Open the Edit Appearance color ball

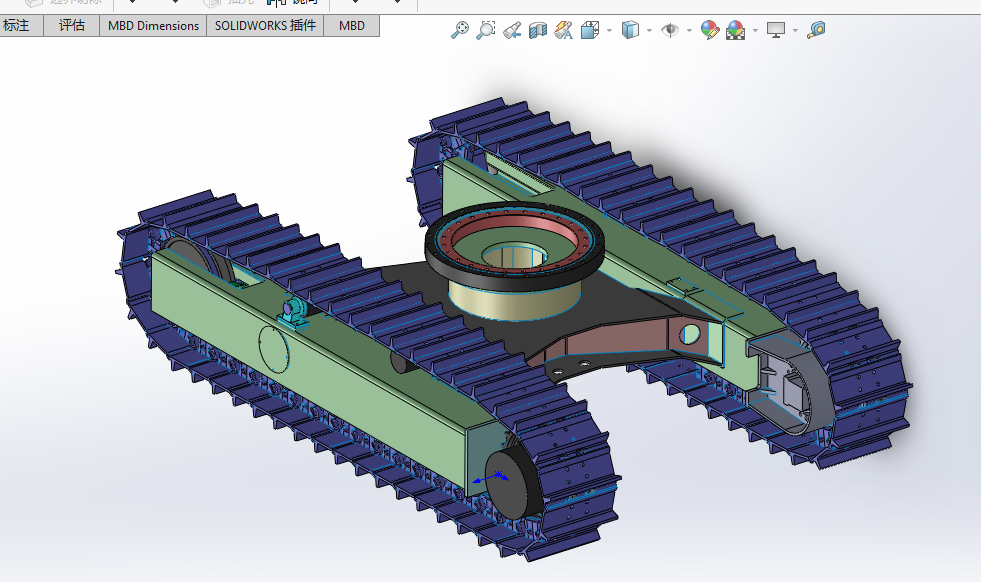[x=709, y=30]
